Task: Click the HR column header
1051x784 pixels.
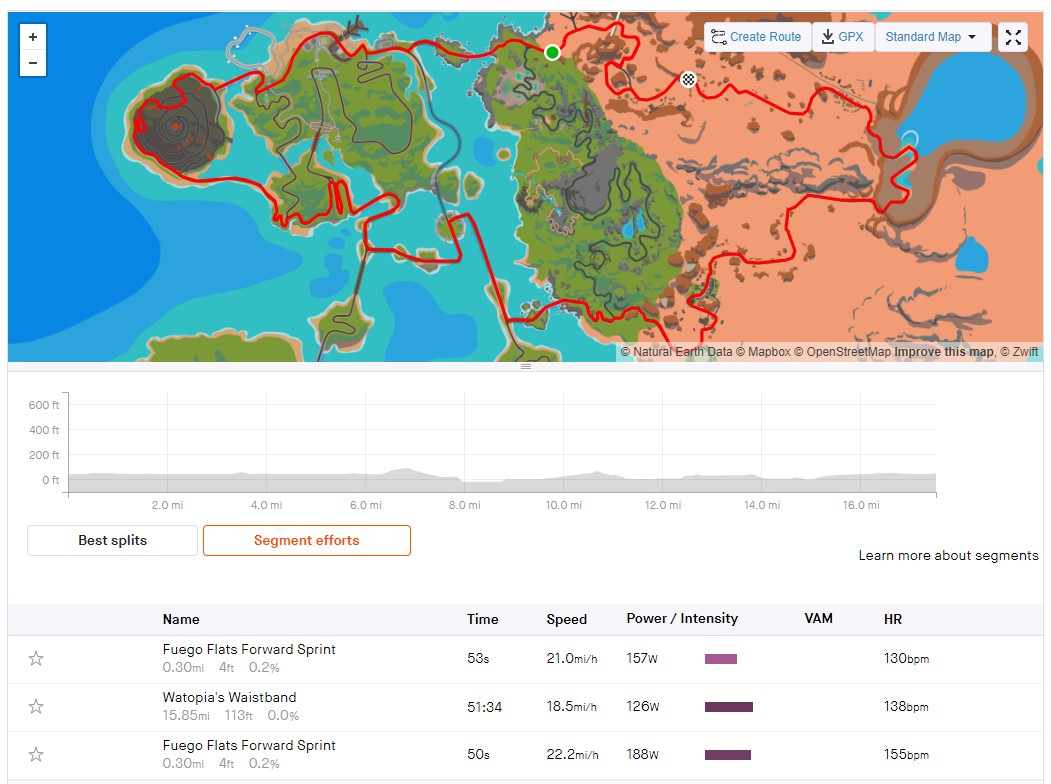Action: click(x=893, y=619)
